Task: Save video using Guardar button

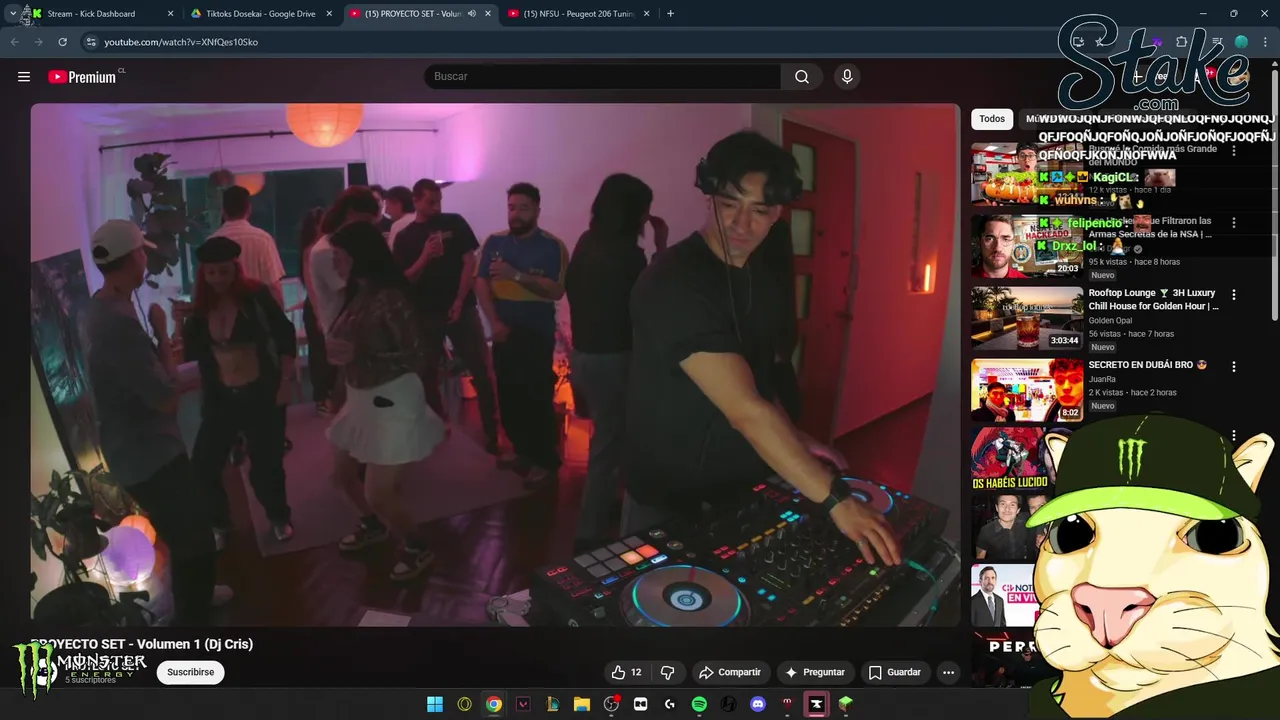Action: coord(895,672)
